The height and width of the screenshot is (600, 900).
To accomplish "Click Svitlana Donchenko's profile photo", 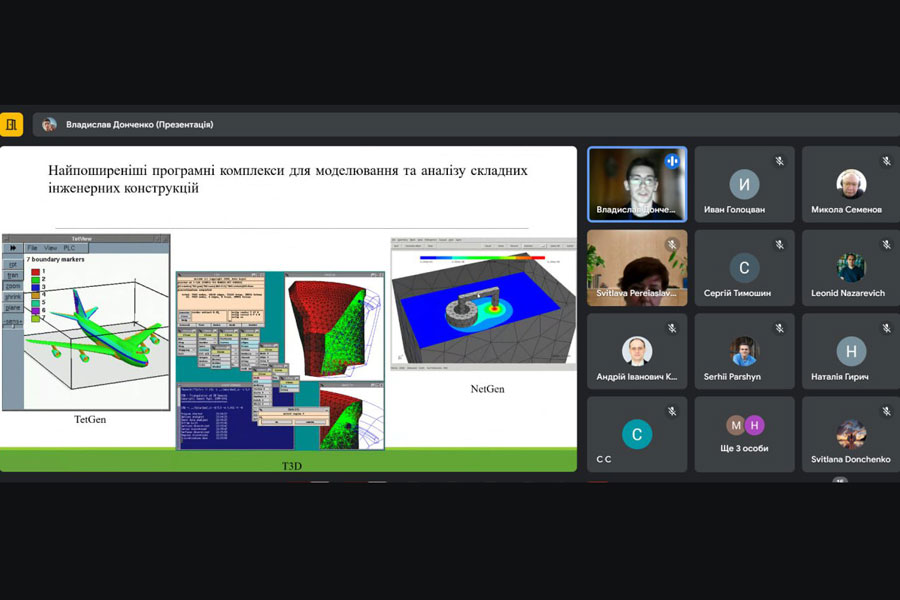I will tap(851, 434).
